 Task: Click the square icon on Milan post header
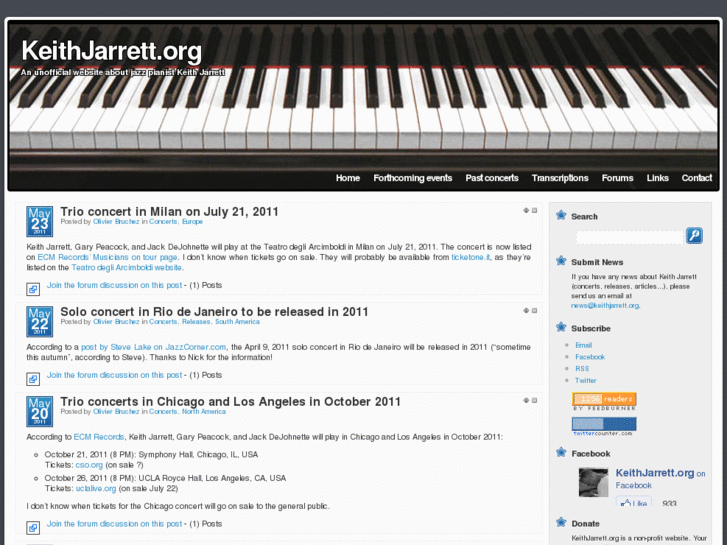pyautogui.click(x=535, y=210)
